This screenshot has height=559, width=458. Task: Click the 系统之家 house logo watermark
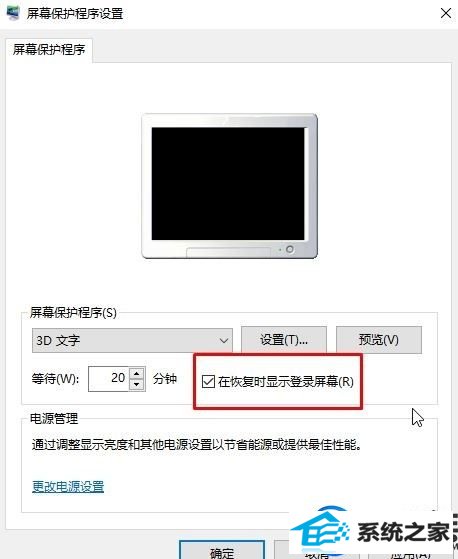(x=321, y=531)
